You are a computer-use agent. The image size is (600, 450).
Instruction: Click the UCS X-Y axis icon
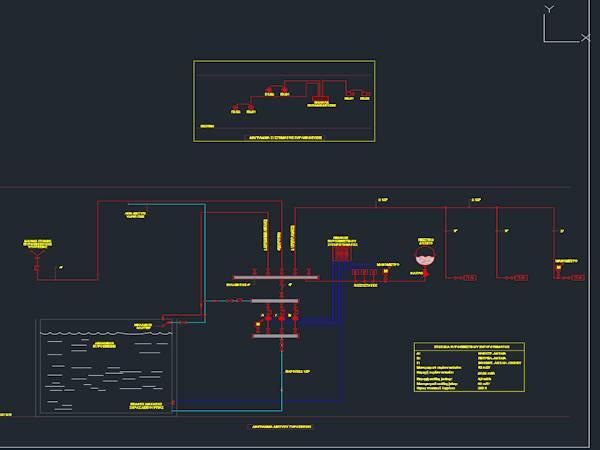(x=566, y=24)
